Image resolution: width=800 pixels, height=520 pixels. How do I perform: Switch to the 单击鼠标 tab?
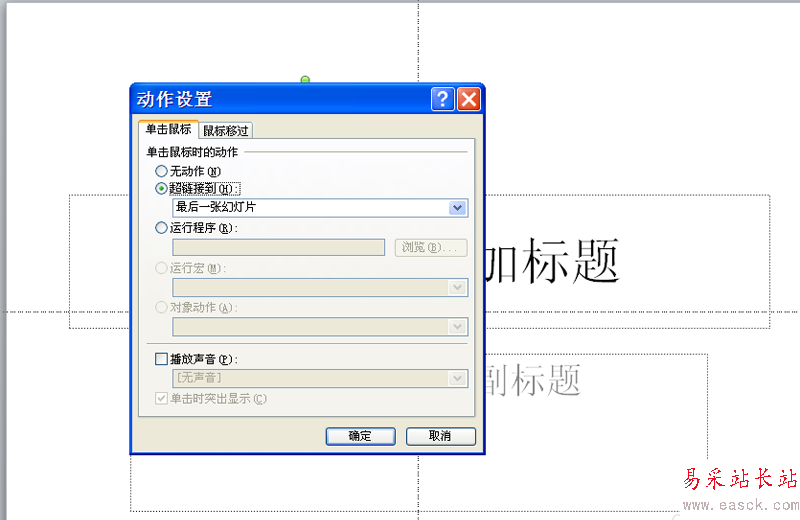[168, 130]
